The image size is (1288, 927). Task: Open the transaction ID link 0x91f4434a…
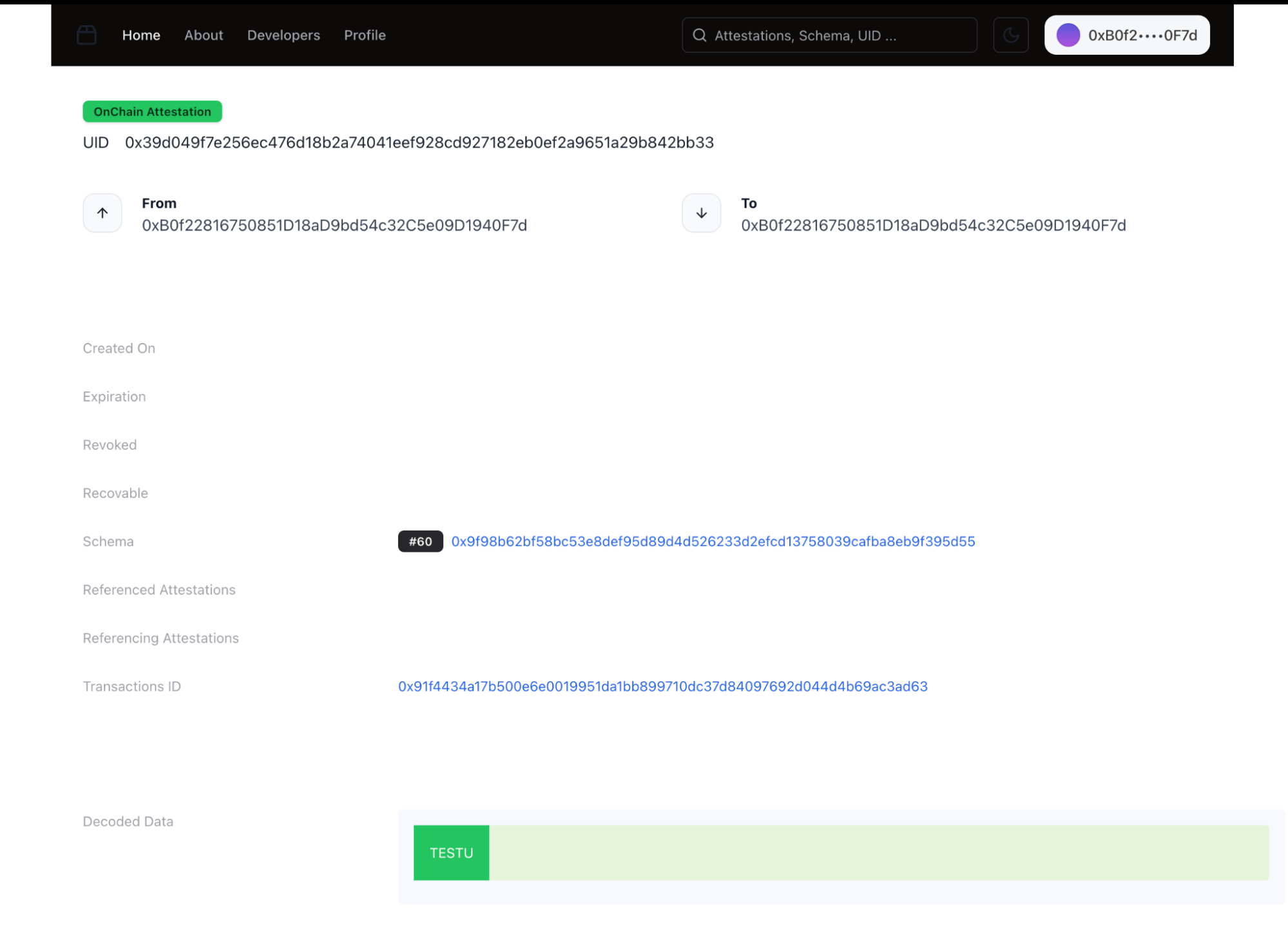662,687
